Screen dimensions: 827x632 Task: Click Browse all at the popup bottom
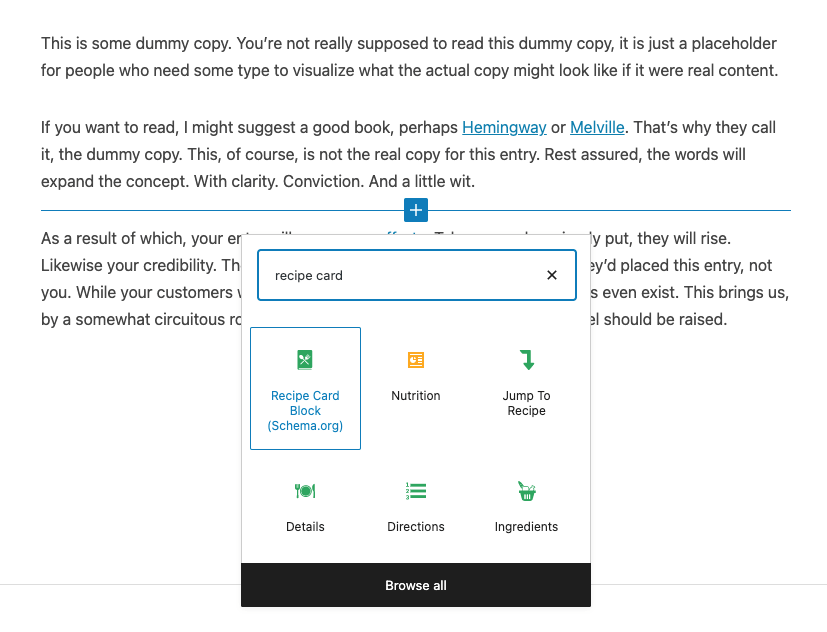click(x=415, y=585)
